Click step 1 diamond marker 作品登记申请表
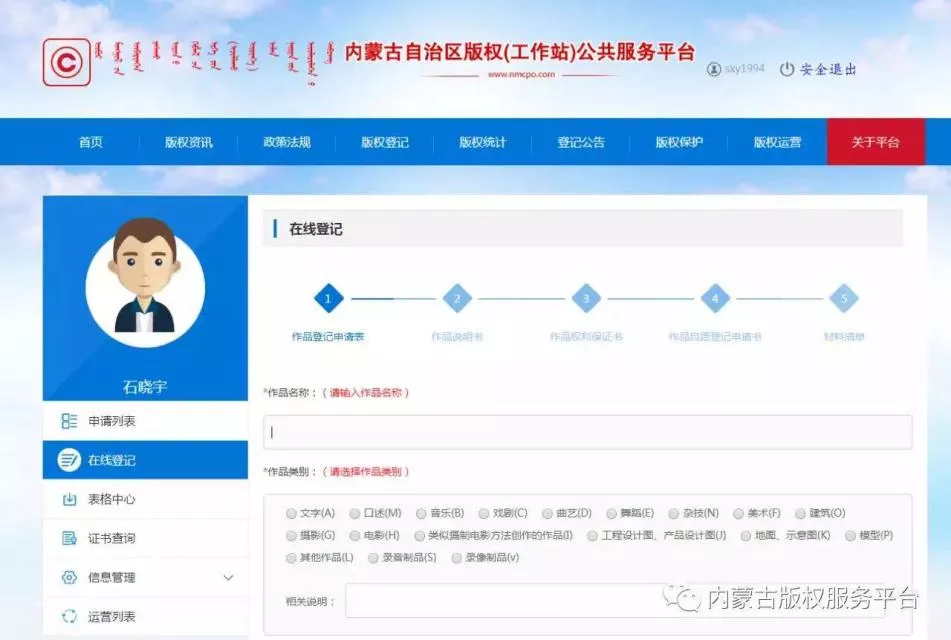 pyautogui.click(x=328, y=298)
